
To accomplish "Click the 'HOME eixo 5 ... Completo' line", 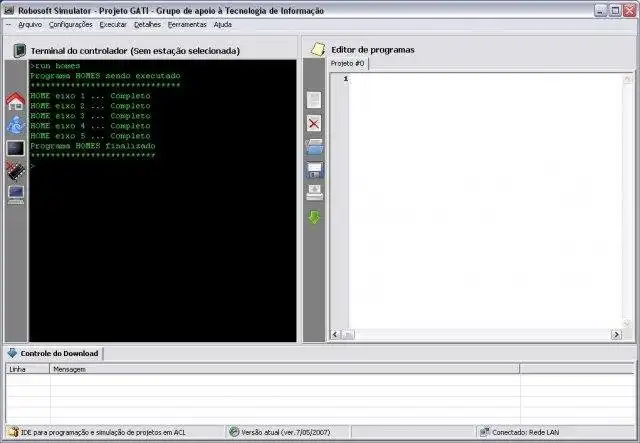I will 90,136.
